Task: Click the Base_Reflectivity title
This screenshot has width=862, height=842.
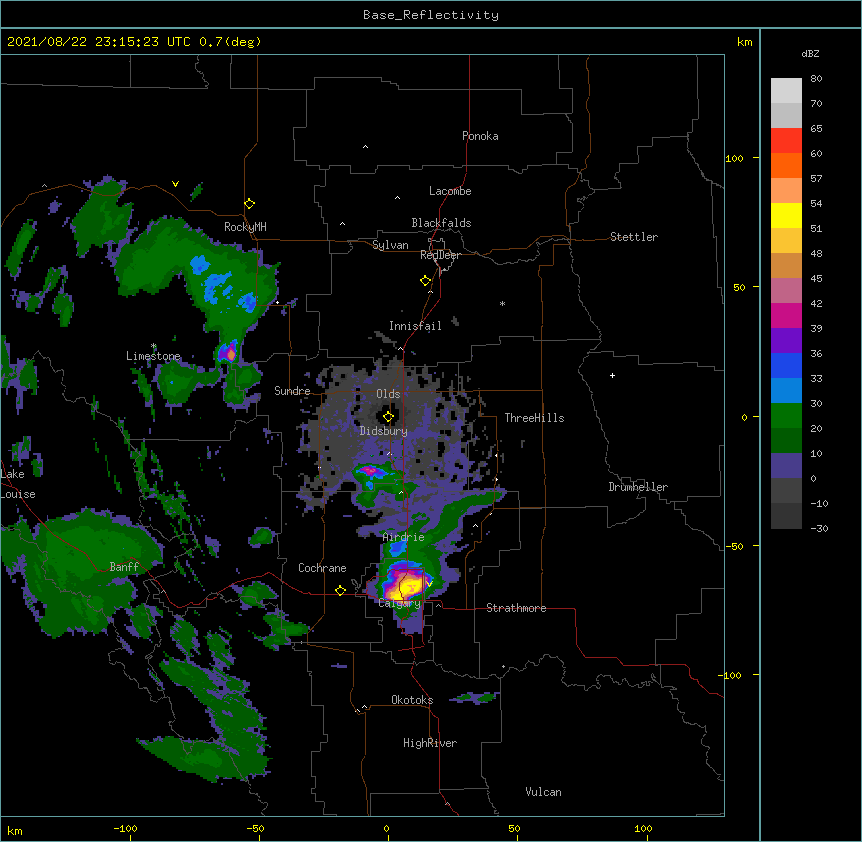Action: click(x=431, y=15)
